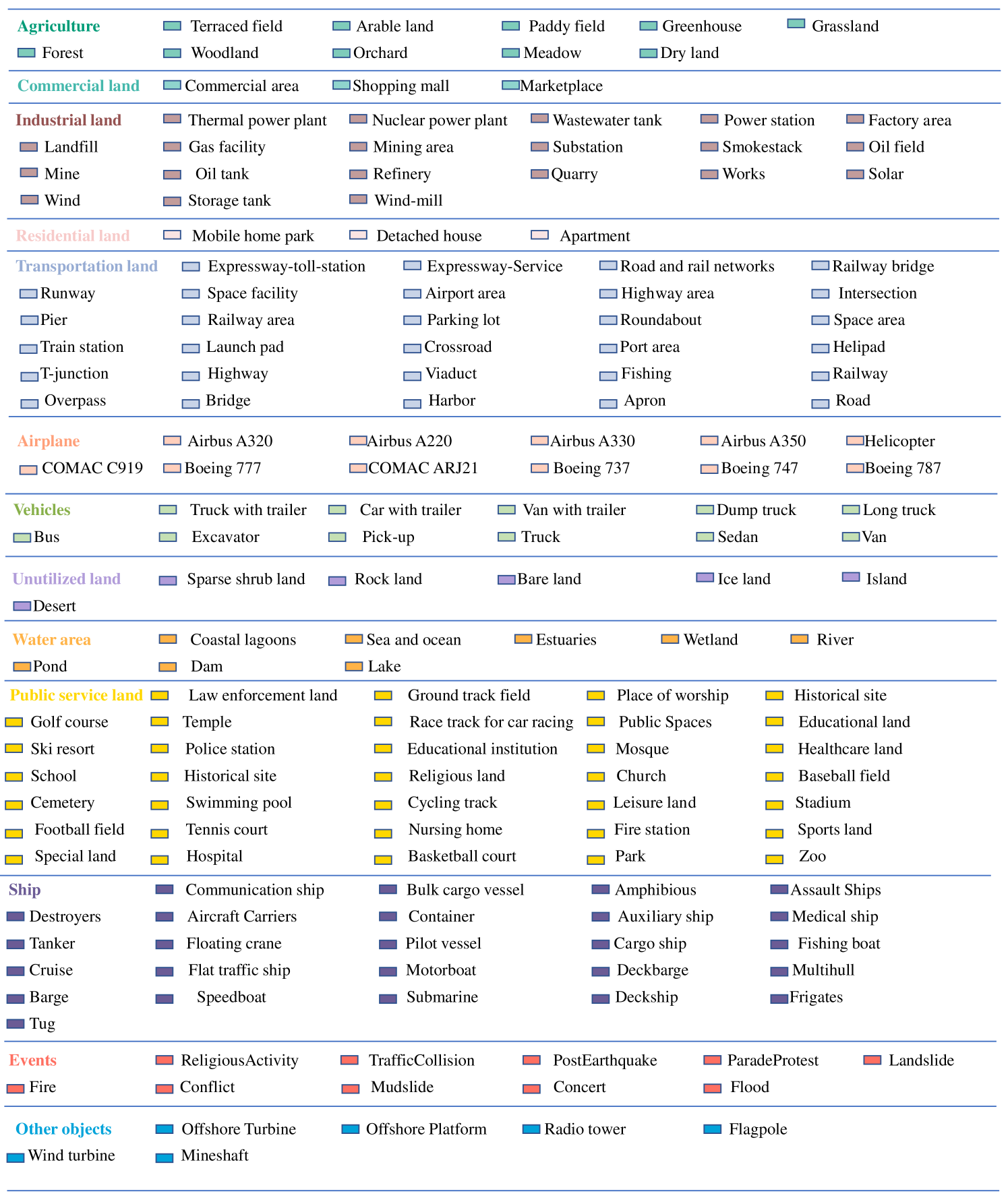
Task: Click the Truck with trailer swatch
Action: [x=168, y=510]
